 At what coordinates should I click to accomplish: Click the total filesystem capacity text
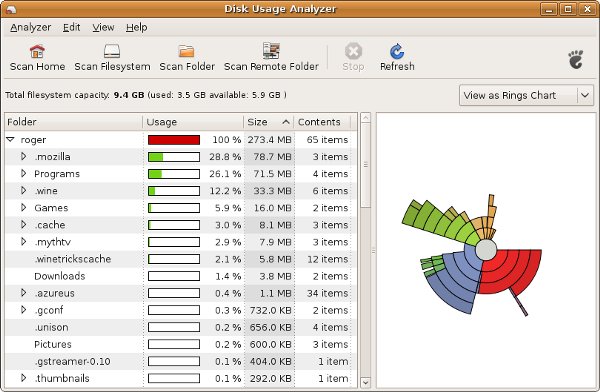point(146,95)
